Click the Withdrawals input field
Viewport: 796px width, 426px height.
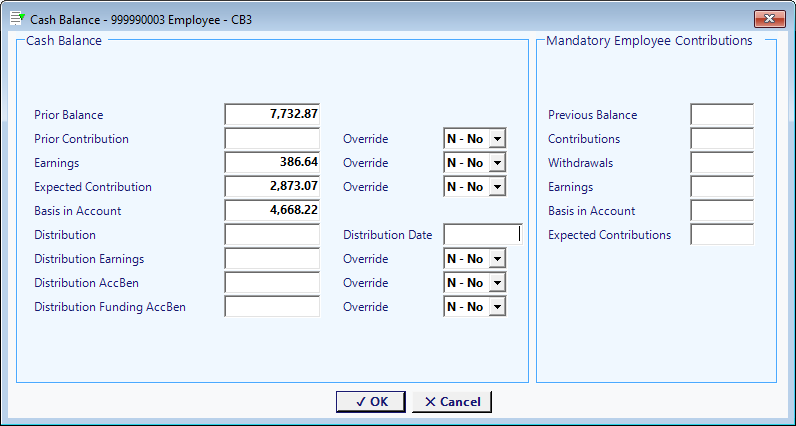[x=722, y=162]
